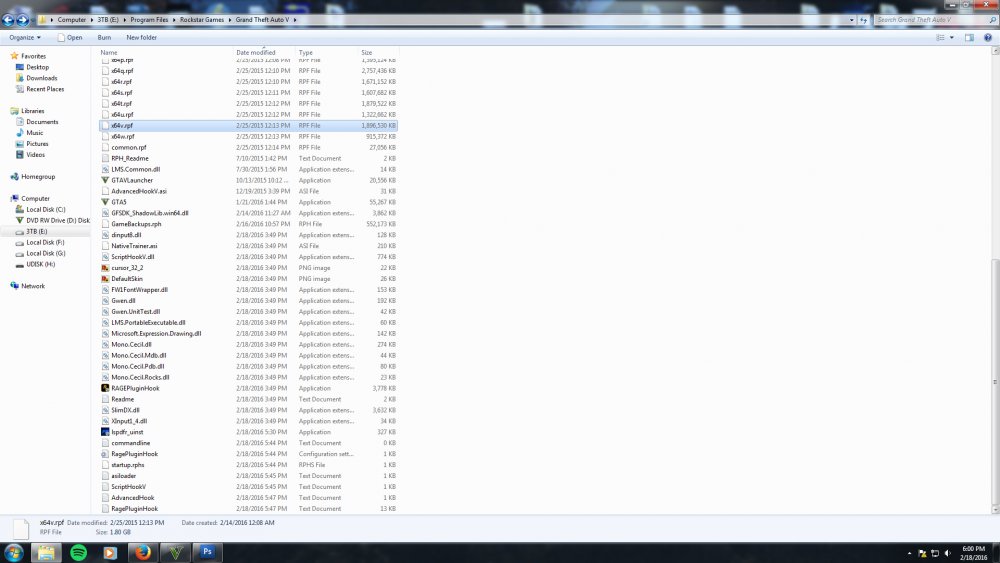
Task: Click the Search Grand Theft Auto V field
Action: (x=935, y=20)
